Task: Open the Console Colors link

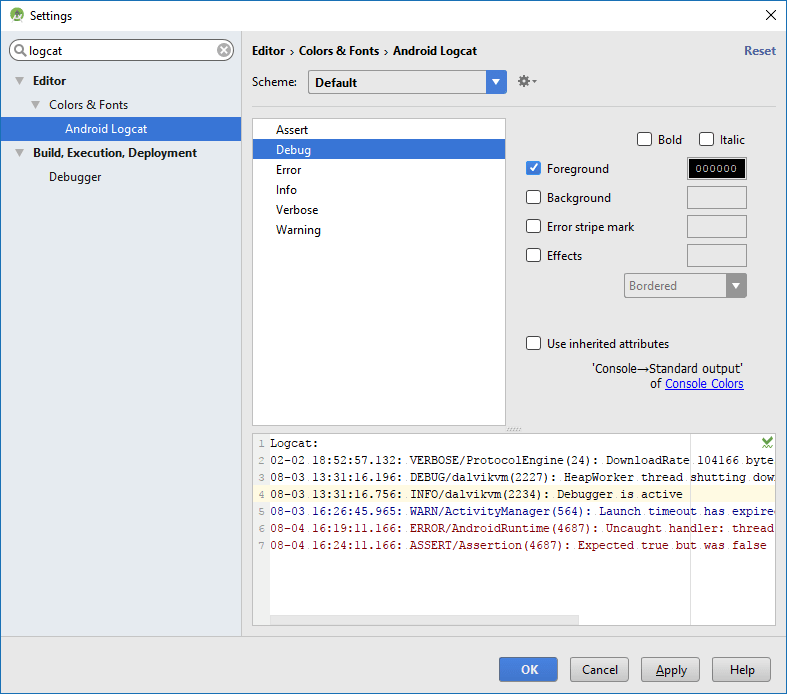Action: click(x=704, y=384)
